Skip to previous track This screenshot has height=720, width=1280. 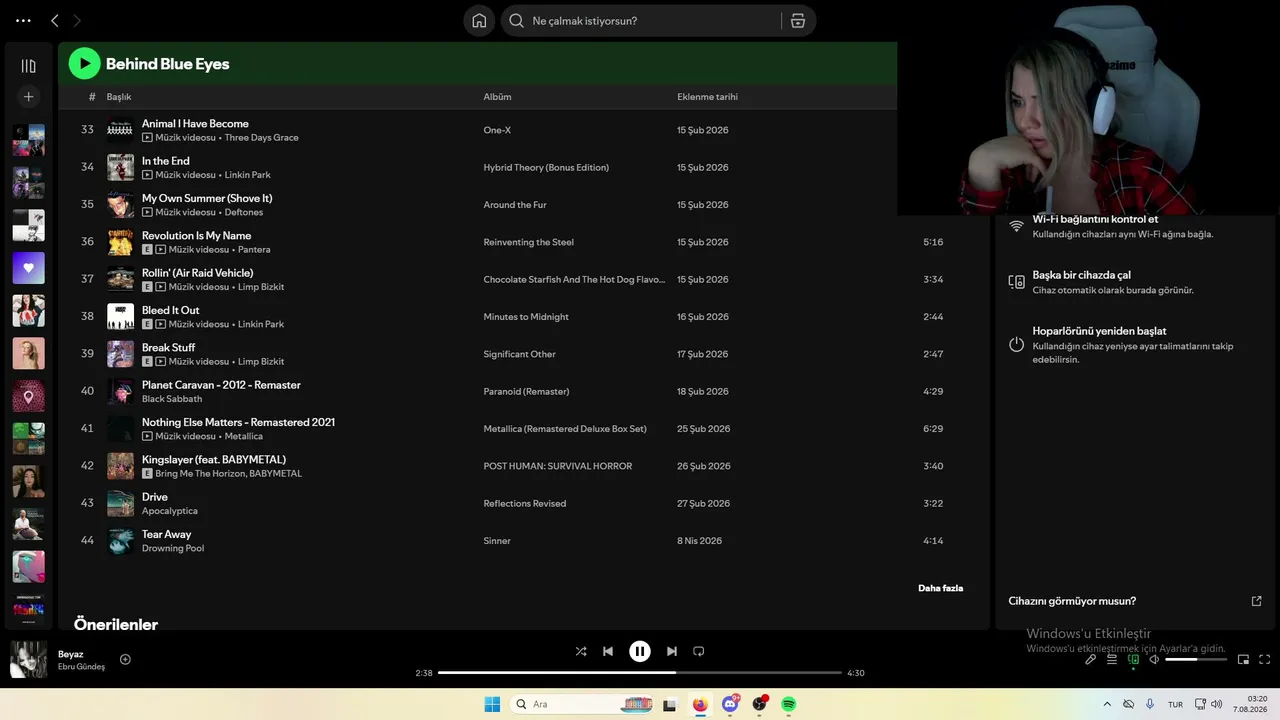[x=608, y=651]
